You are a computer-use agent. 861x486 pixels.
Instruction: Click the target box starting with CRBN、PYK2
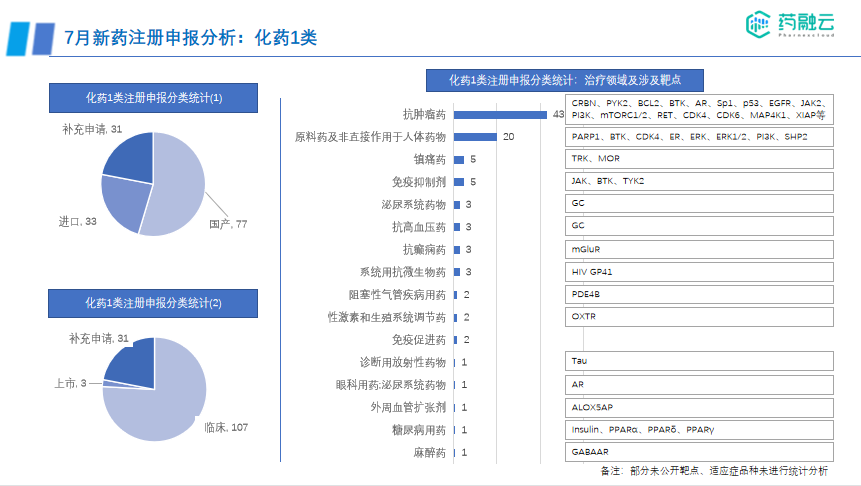tap(699, 109)
